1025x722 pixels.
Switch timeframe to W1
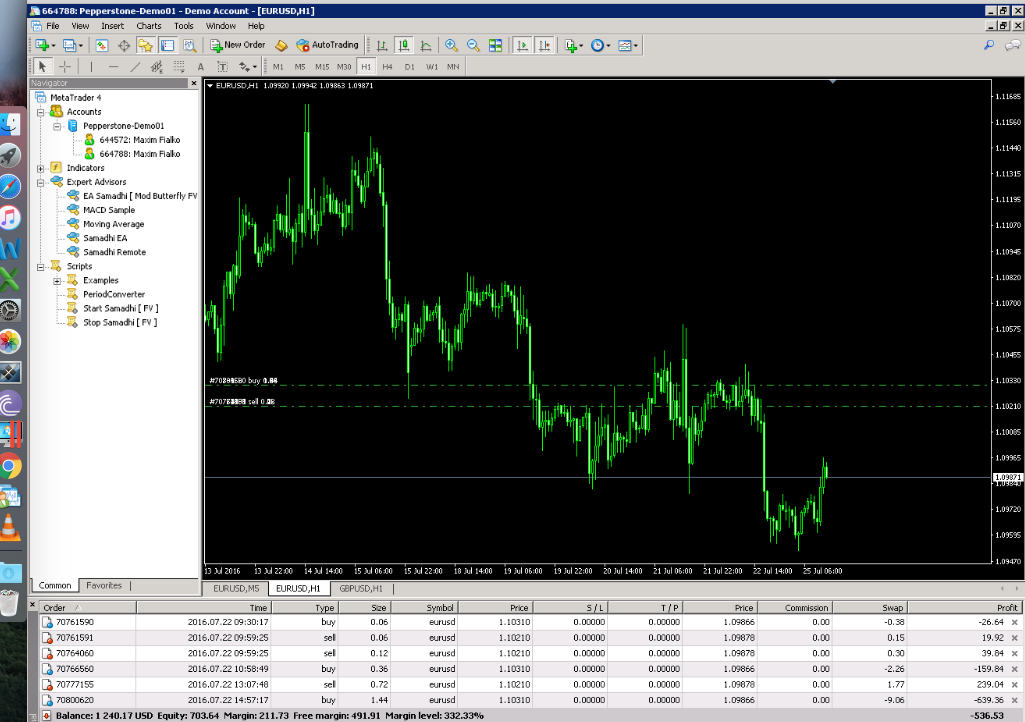(x=432, y=67)
